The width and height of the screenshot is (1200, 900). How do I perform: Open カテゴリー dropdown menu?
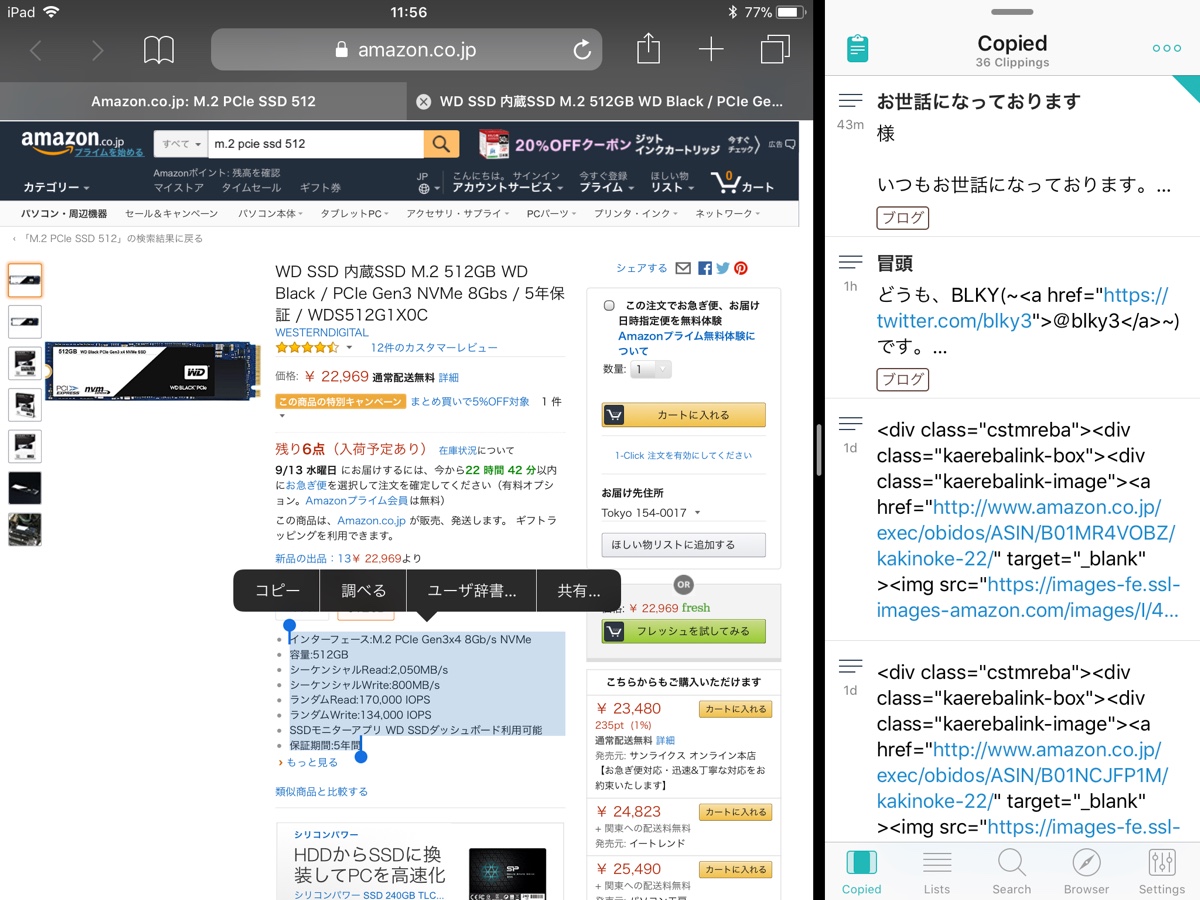(x=56, y=188)
